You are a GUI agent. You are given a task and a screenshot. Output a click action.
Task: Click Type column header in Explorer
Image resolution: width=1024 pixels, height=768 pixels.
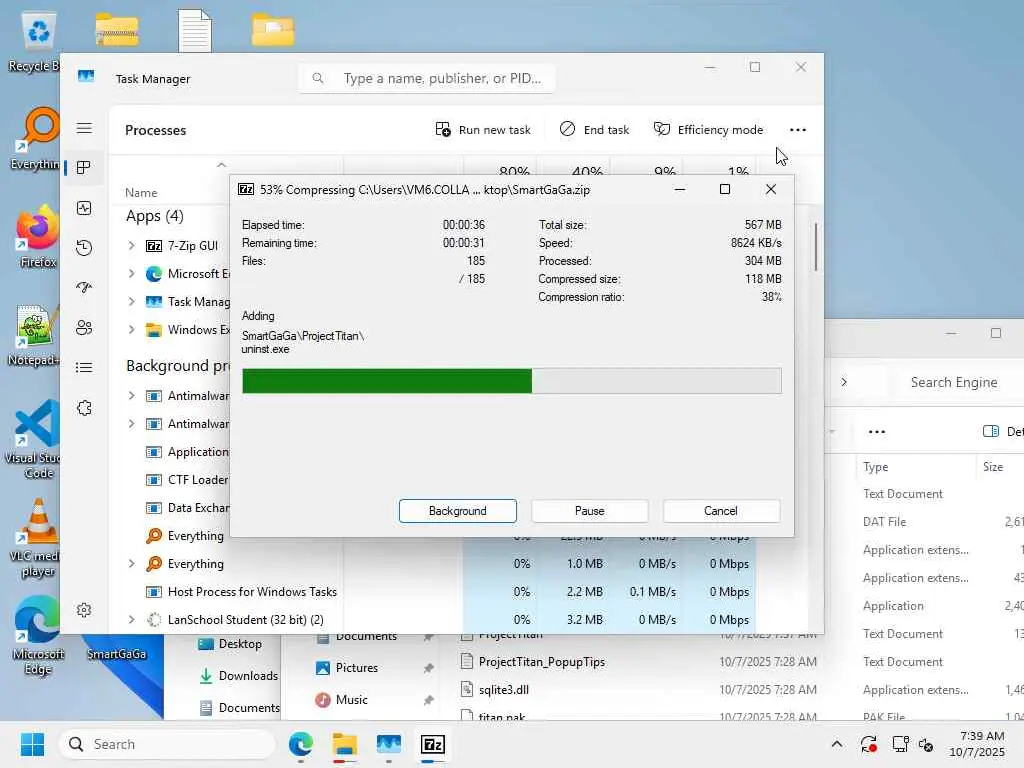(x=875, y=467)
